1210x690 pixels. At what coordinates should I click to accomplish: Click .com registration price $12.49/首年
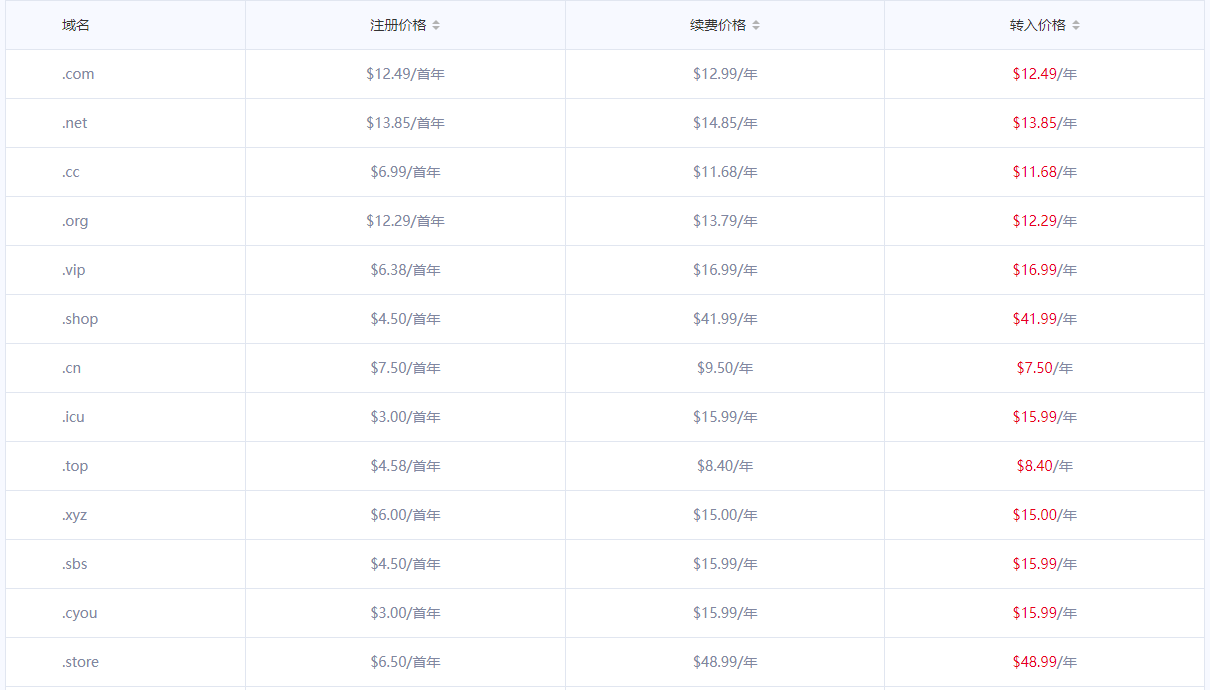(x=405, y=74)
